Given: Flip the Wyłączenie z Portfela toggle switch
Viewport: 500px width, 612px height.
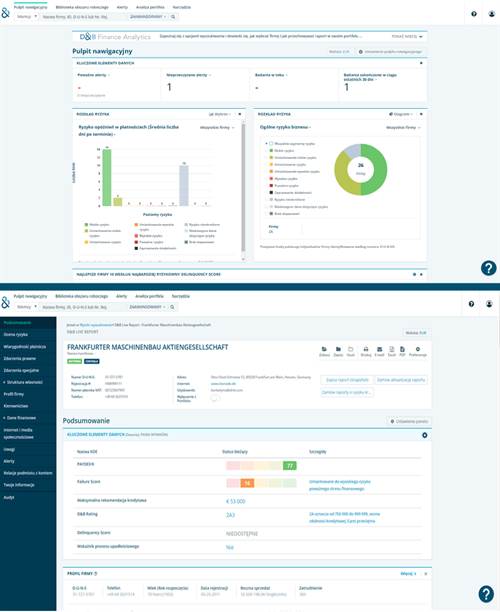Looking at the screenshot, I should [214, 398].
